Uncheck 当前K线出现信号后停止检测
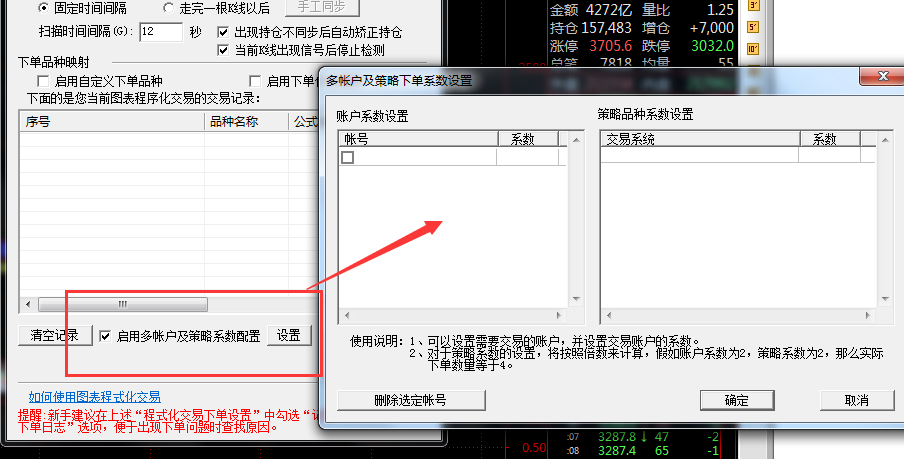Viewport: 904px width, 459px height. click(x=224, y=49)
